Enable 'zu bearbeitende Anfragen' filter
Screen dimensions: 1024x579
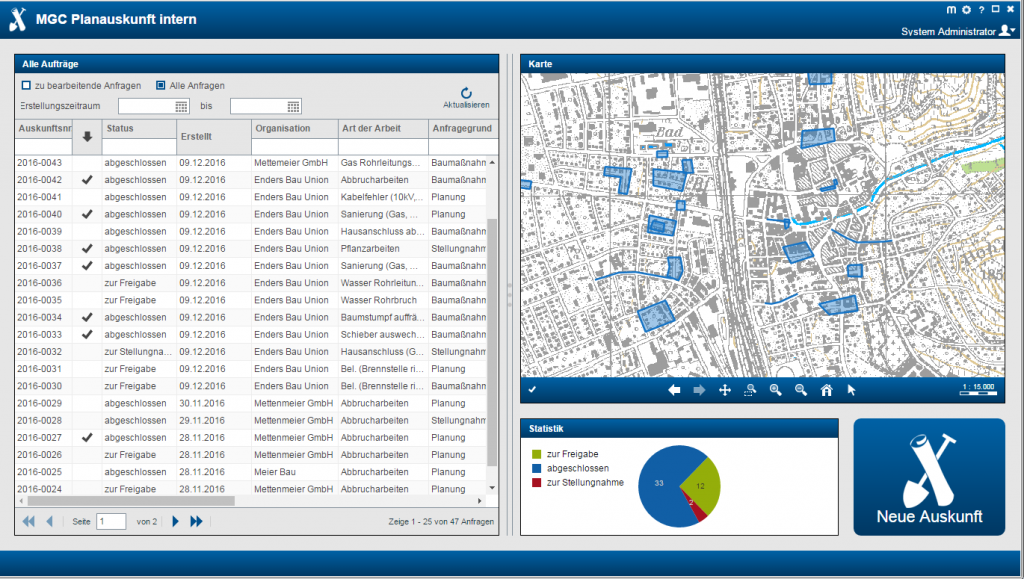coord(27,86)
